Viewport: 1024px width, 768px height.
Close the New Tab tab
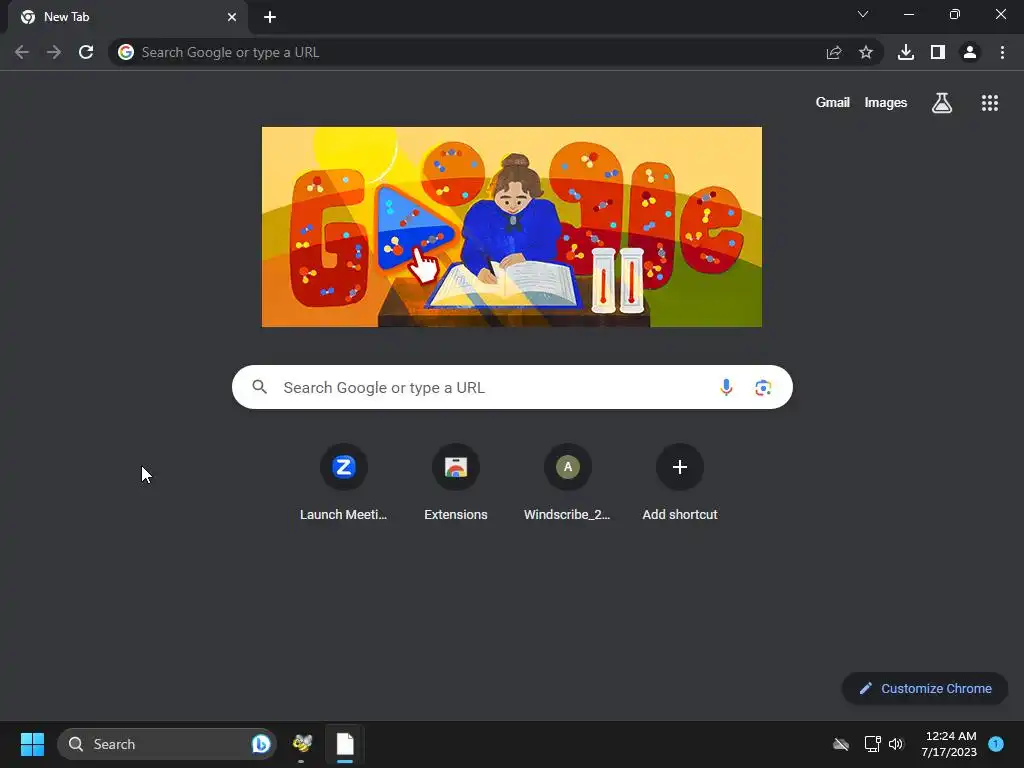pos(232,17)
